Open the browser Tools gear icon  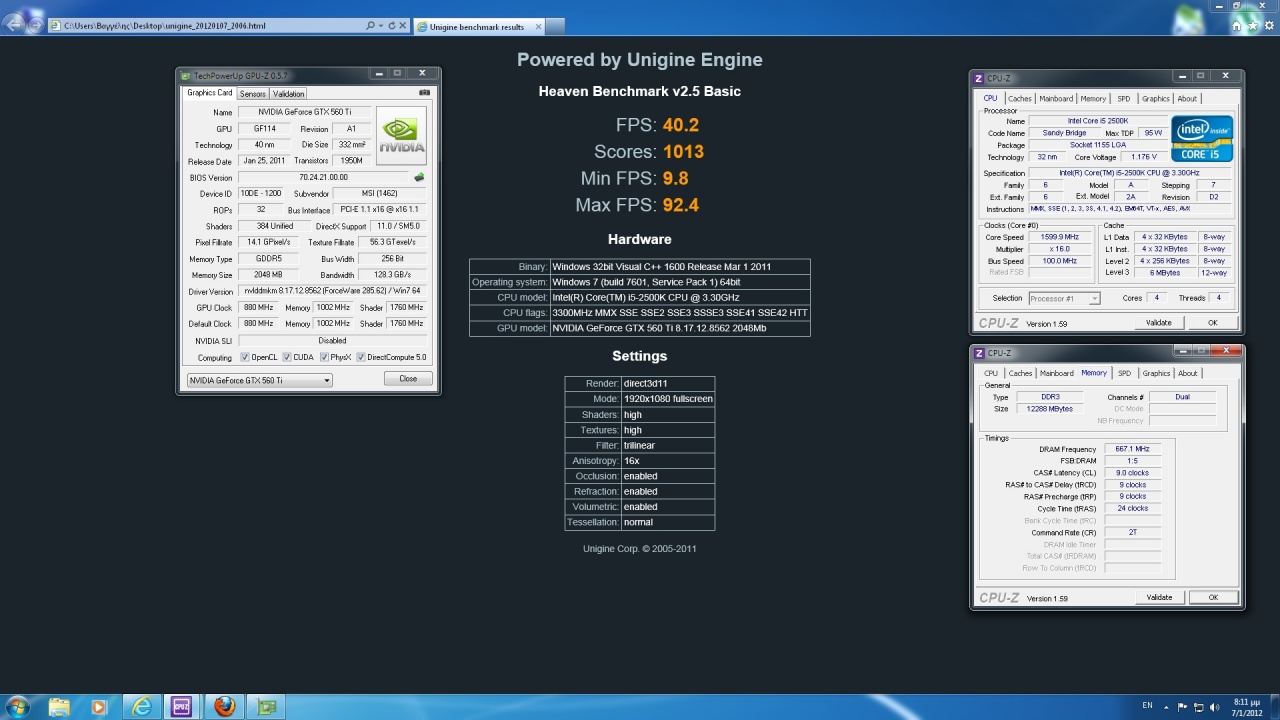1269,26
